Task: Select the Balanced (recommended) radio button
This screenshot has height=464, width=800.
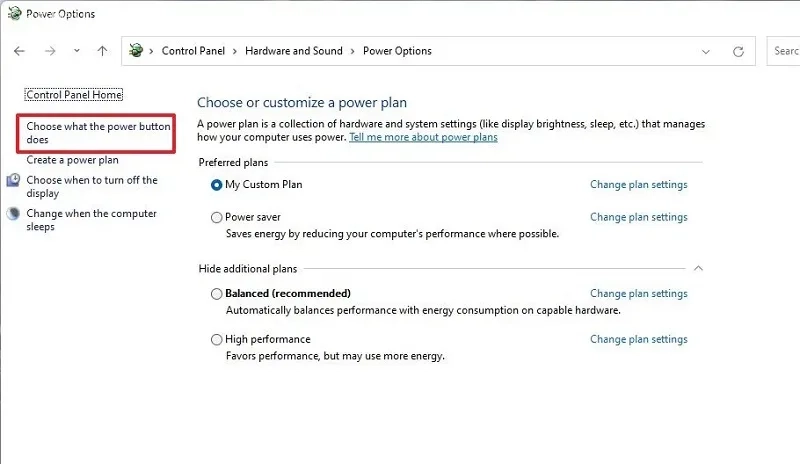Action: [216, 294]
